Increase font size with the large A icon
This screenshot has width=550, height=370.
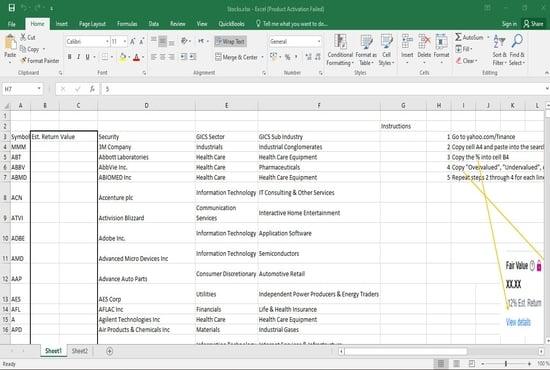coord(133,41)
